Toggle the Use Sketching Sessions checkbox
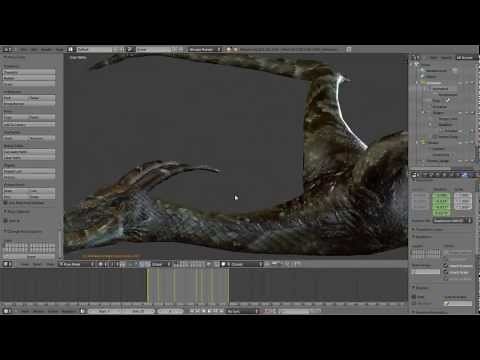Viewport: 480px width, 360px height. (6, 203)
